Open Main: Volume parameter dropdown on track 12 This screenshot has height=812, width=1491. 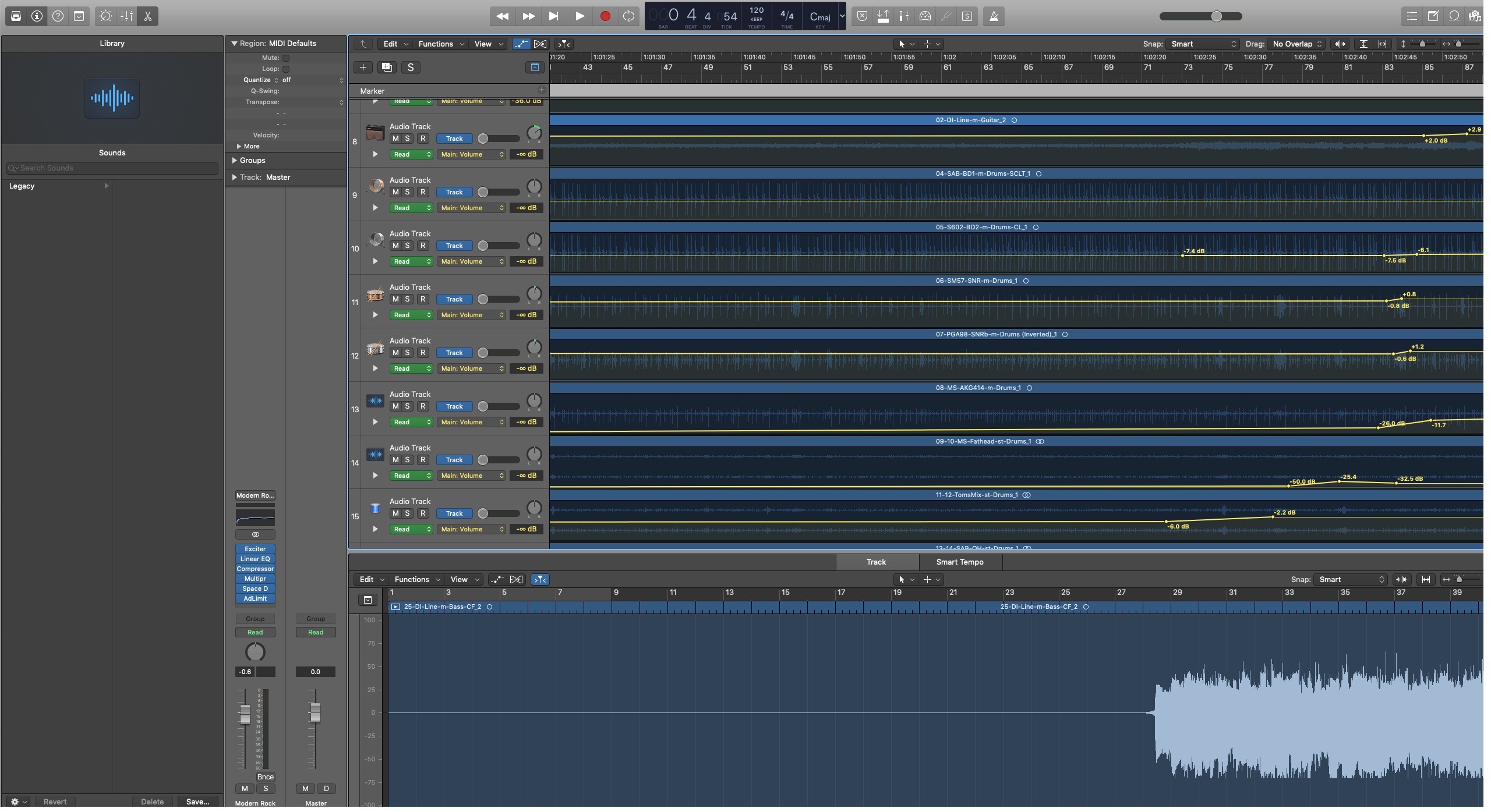coord(472,368)
